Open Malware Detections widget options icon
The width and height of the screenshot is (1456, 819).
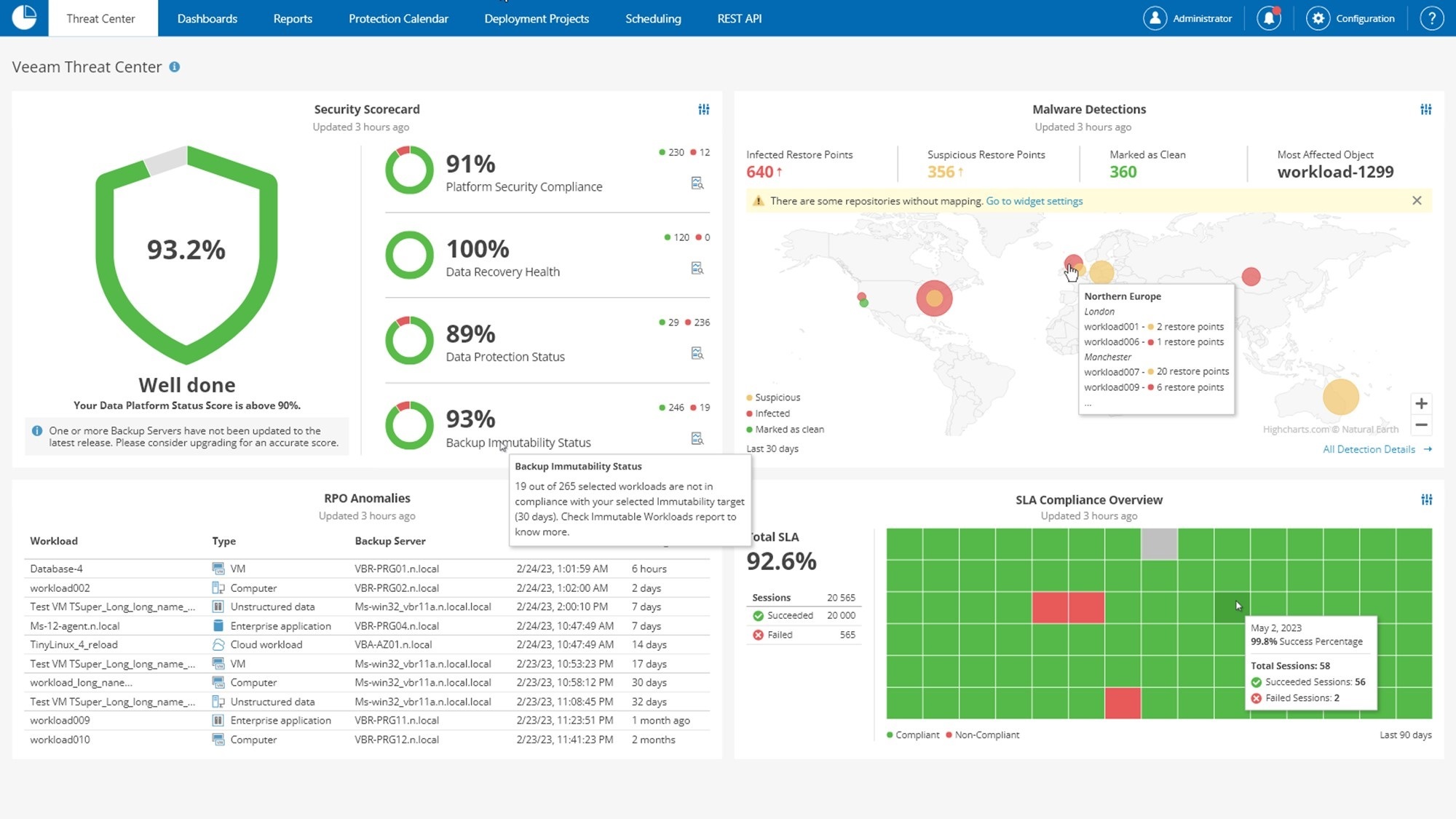(x=1425, y=109)
